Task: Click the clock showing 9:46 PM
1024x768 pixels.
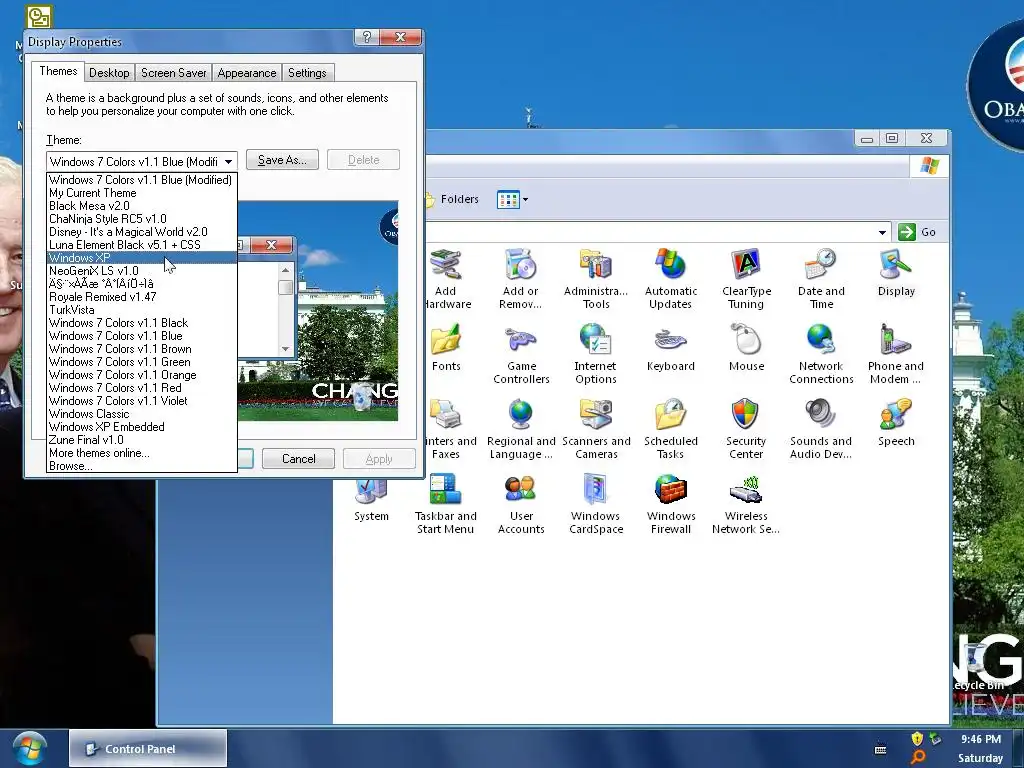Action: pos(980,739)
